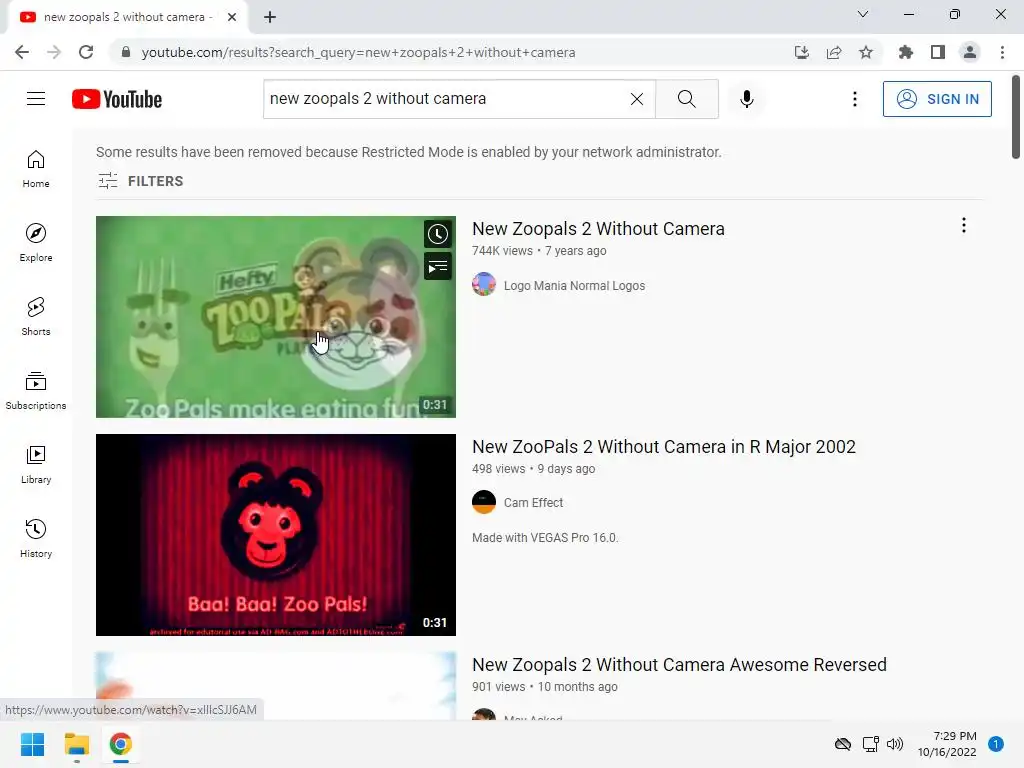The height and width of the screenshot is (768, 1024).
Task: Share this page icon
Action: pyautogui.click(x=834, y=52)
